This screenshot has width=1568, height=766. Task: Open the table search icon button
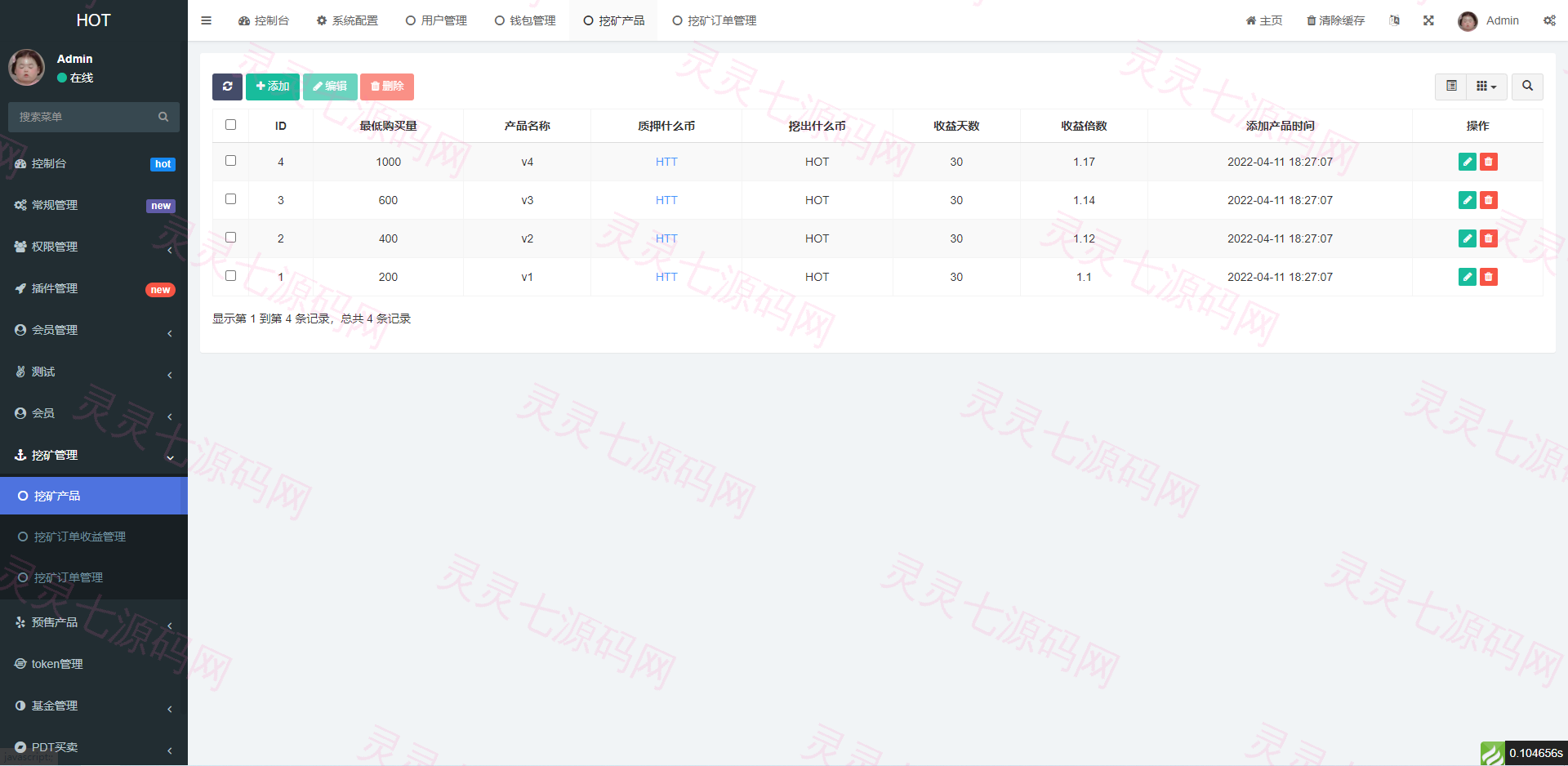(x=1527, y=87)
